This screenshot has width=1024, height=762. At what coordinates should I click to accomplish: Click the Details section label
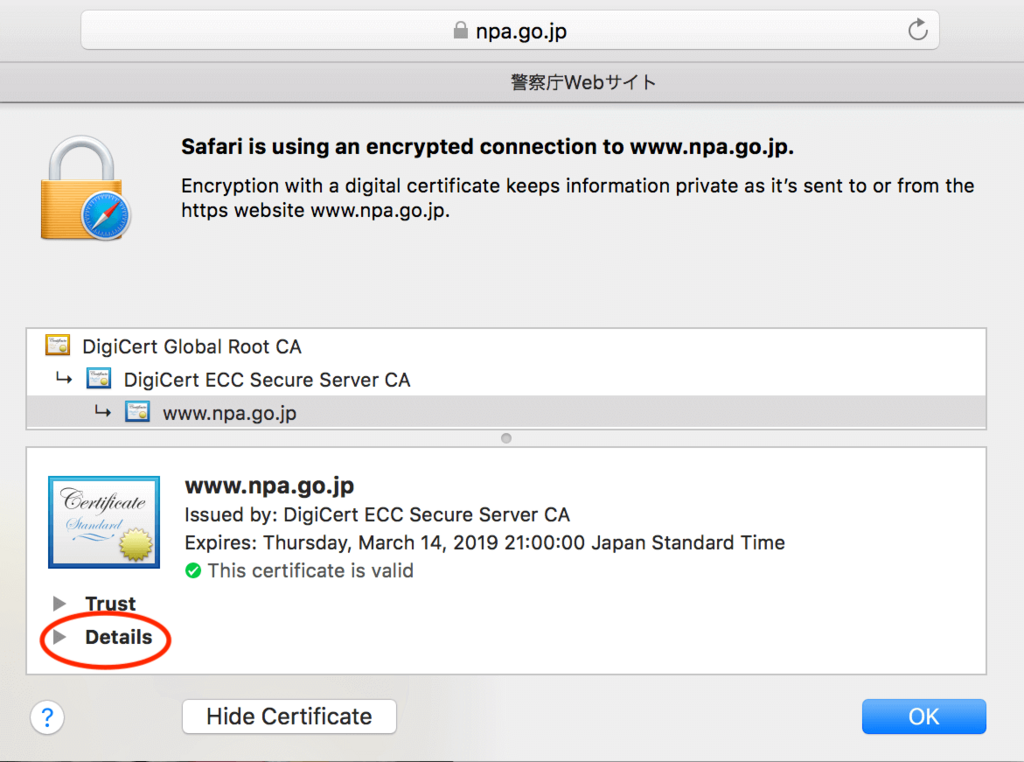[118, 637]
